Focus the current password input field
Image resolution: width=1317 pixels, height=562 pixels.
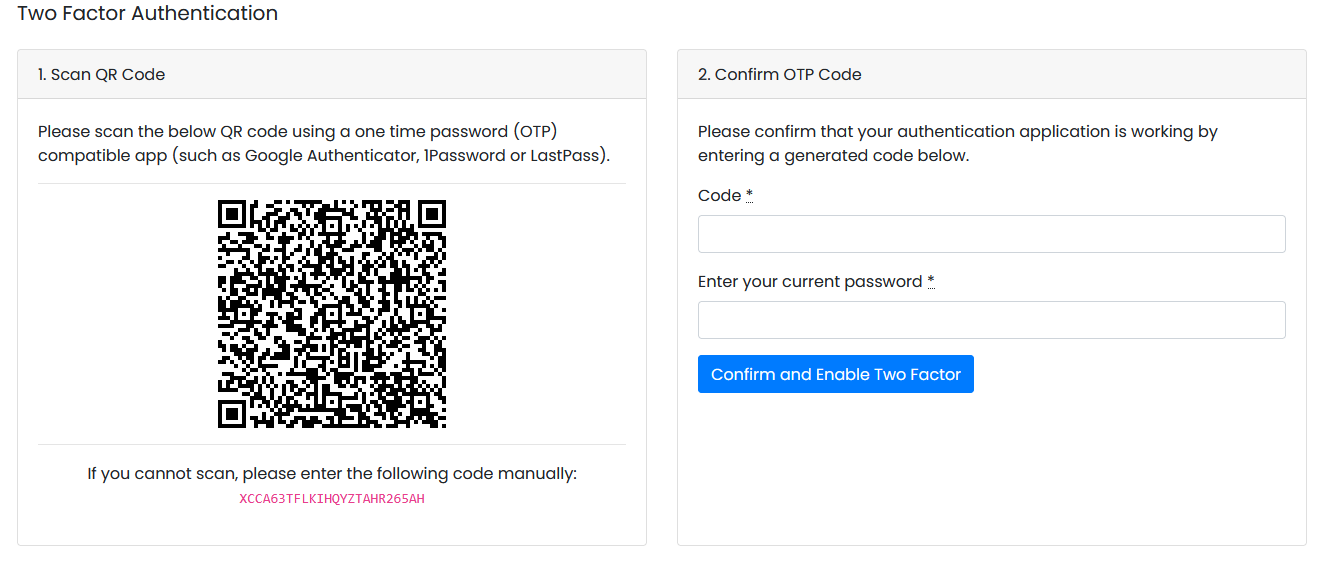pos(991,320)
